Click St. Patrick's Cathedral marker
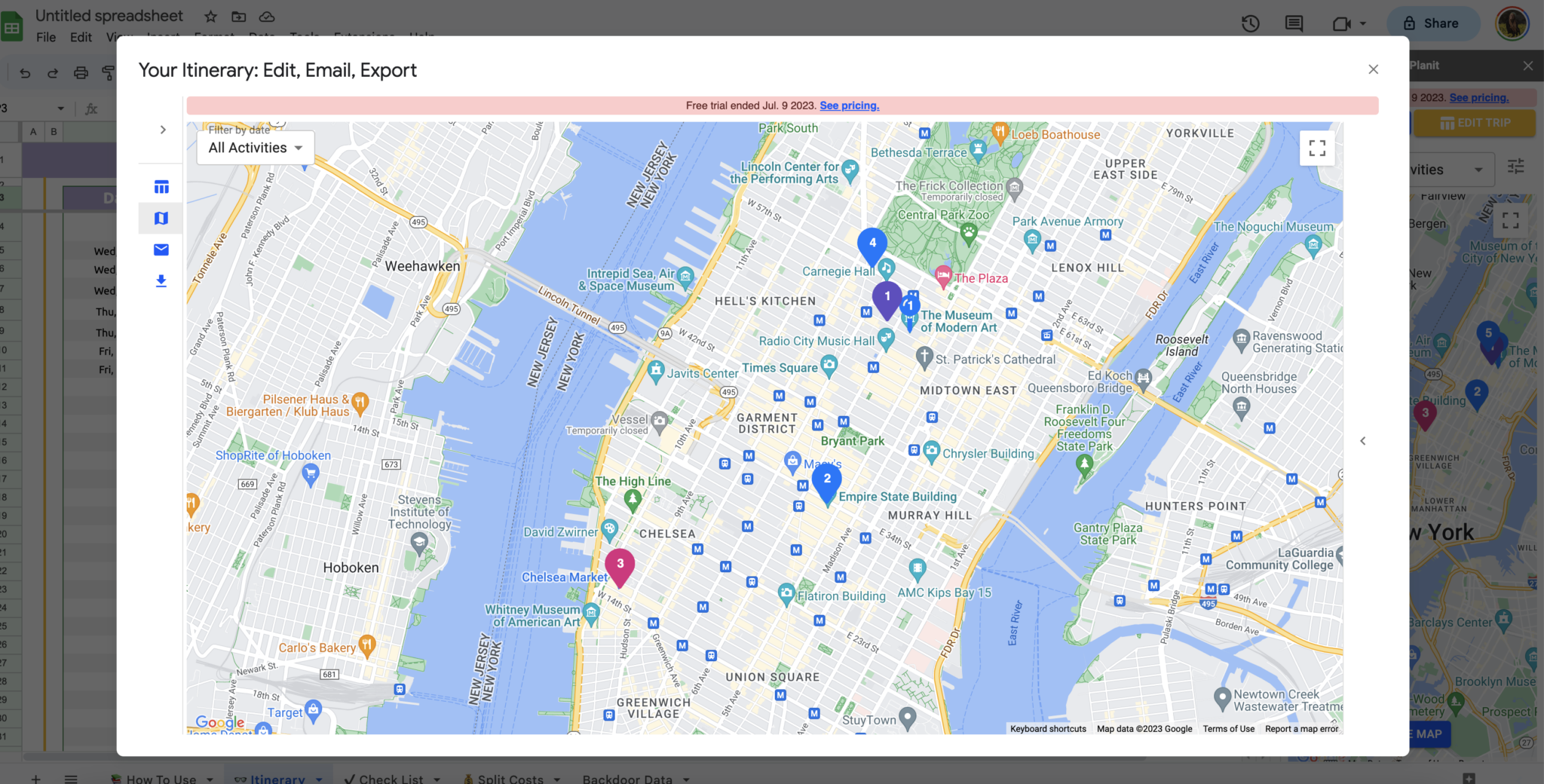Screen dimensions: 1544x784 click(925, 357)
